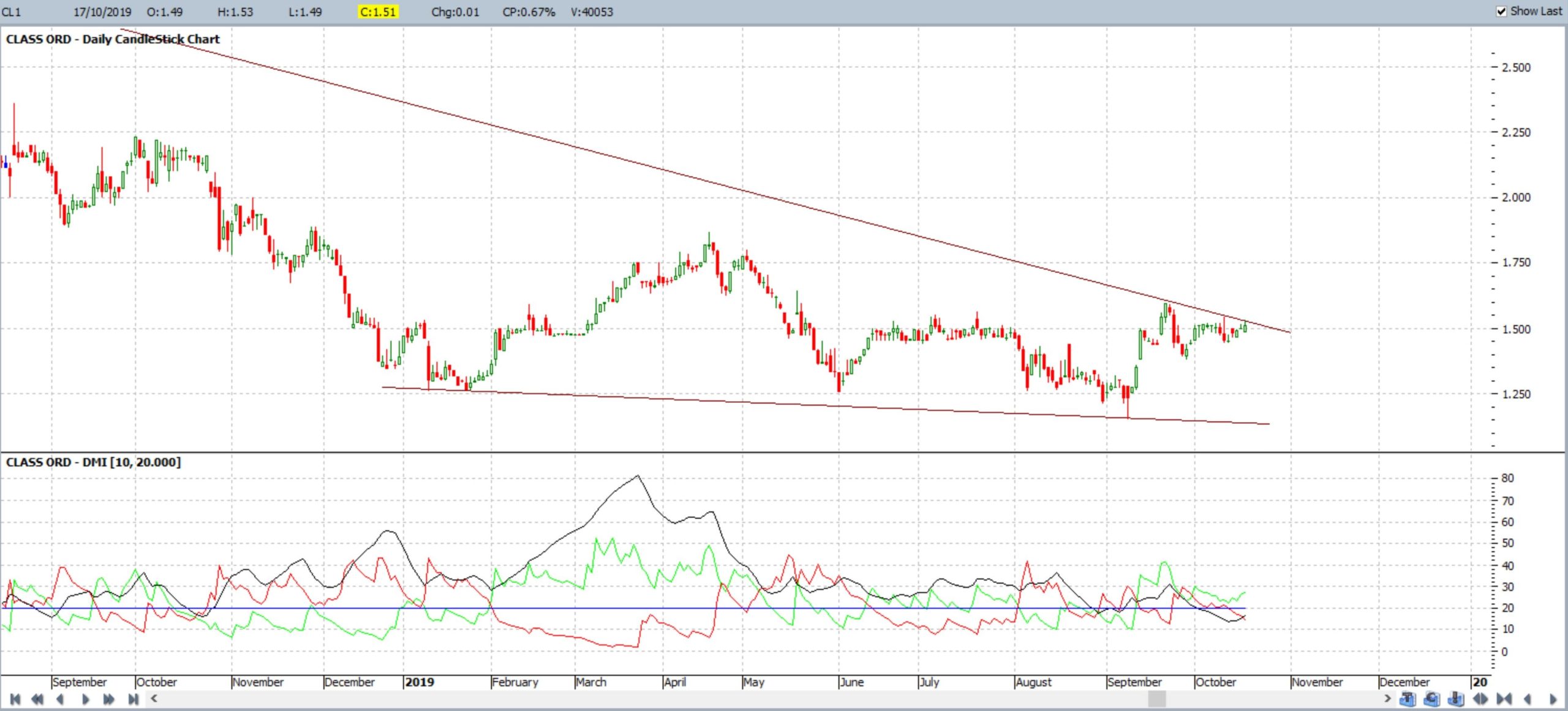
Task: Click the fast rewind double-arrow icon
Action: pos(37,699)
